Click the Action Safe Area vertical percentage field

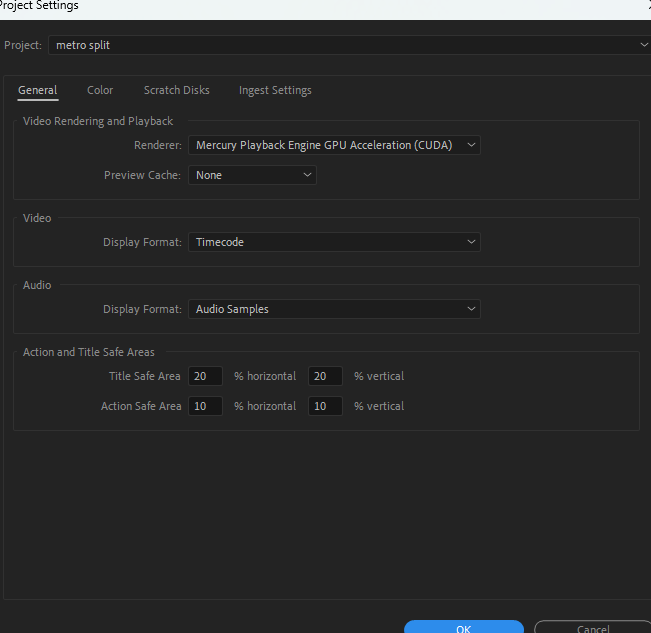325,406
